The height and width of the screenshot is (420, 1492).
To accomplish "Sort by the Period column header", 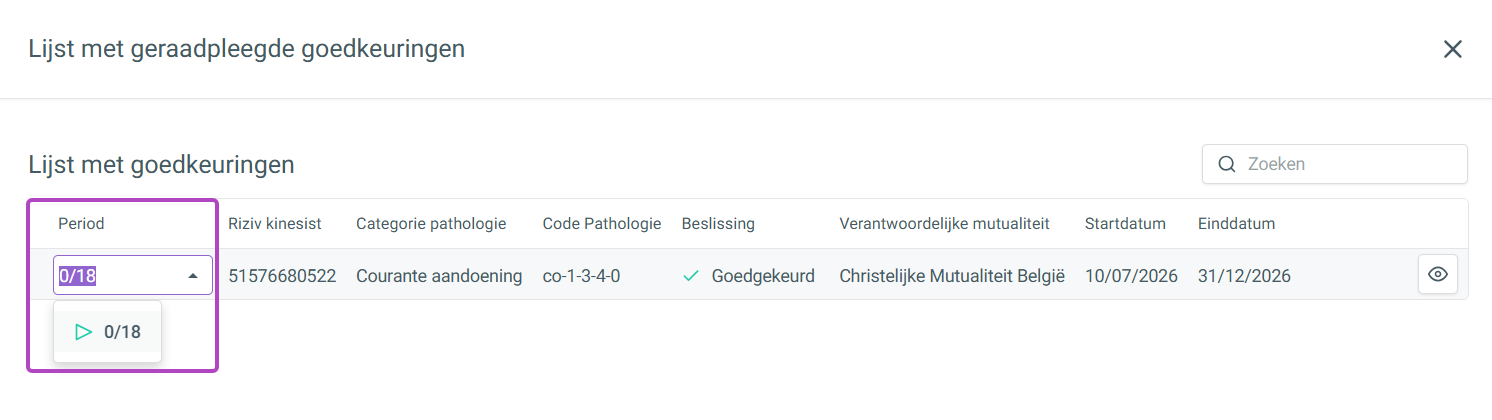I will 81,223.
